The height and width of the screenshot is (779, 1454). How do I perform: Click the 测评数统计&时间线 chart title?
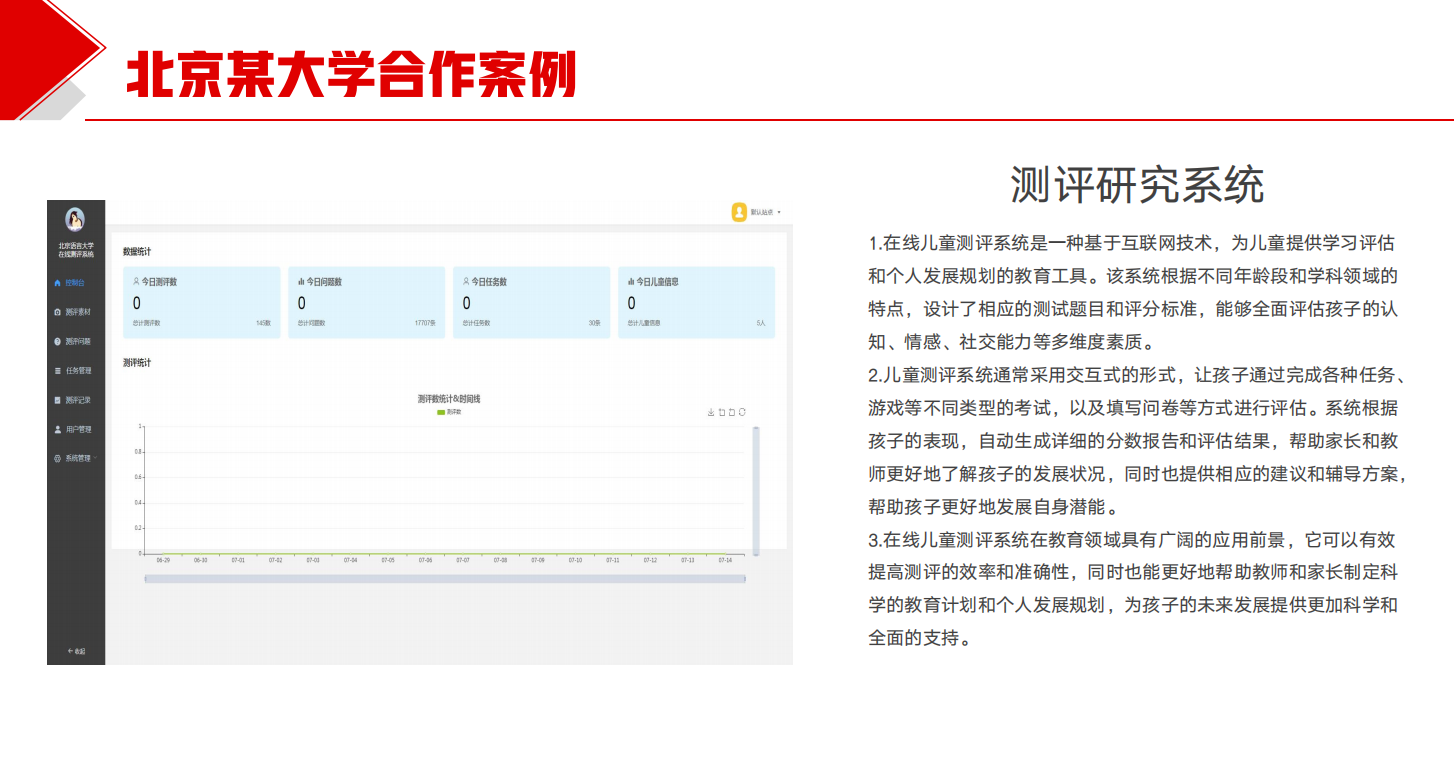tap(449, 399)
